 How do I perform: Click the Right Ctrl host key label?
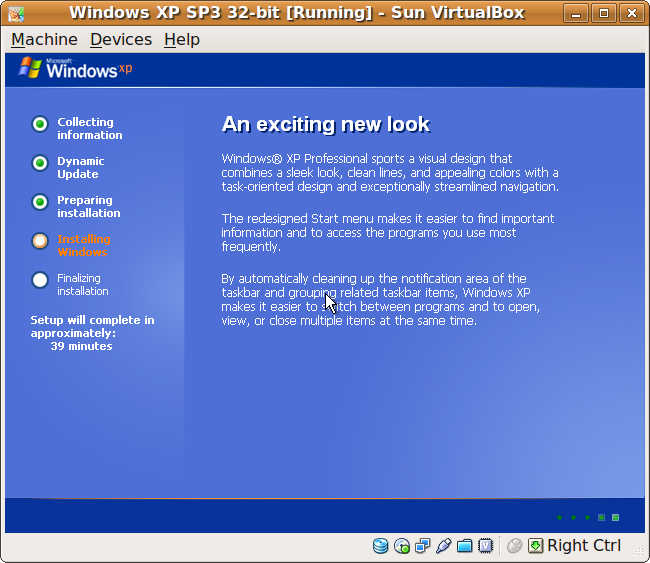[x=584, y=546]
